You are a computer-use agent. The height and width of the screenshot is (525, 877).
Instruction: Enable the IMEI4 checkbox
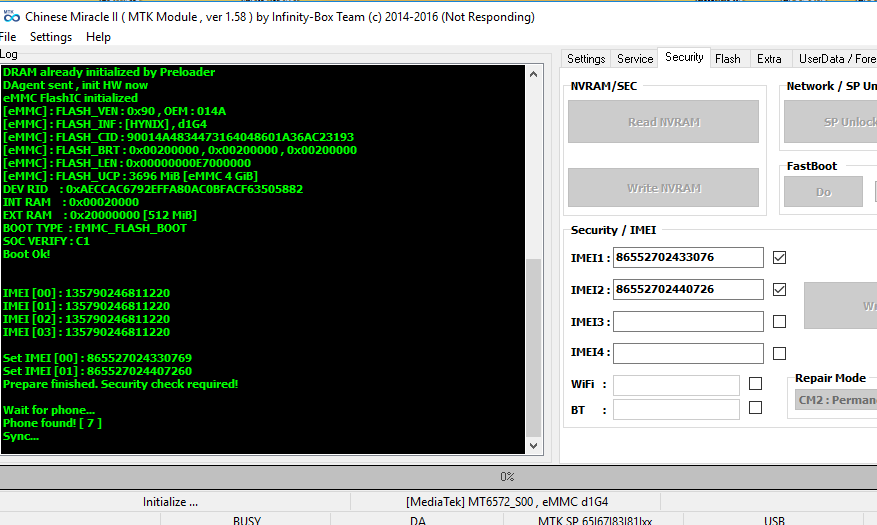pos(779,353)
